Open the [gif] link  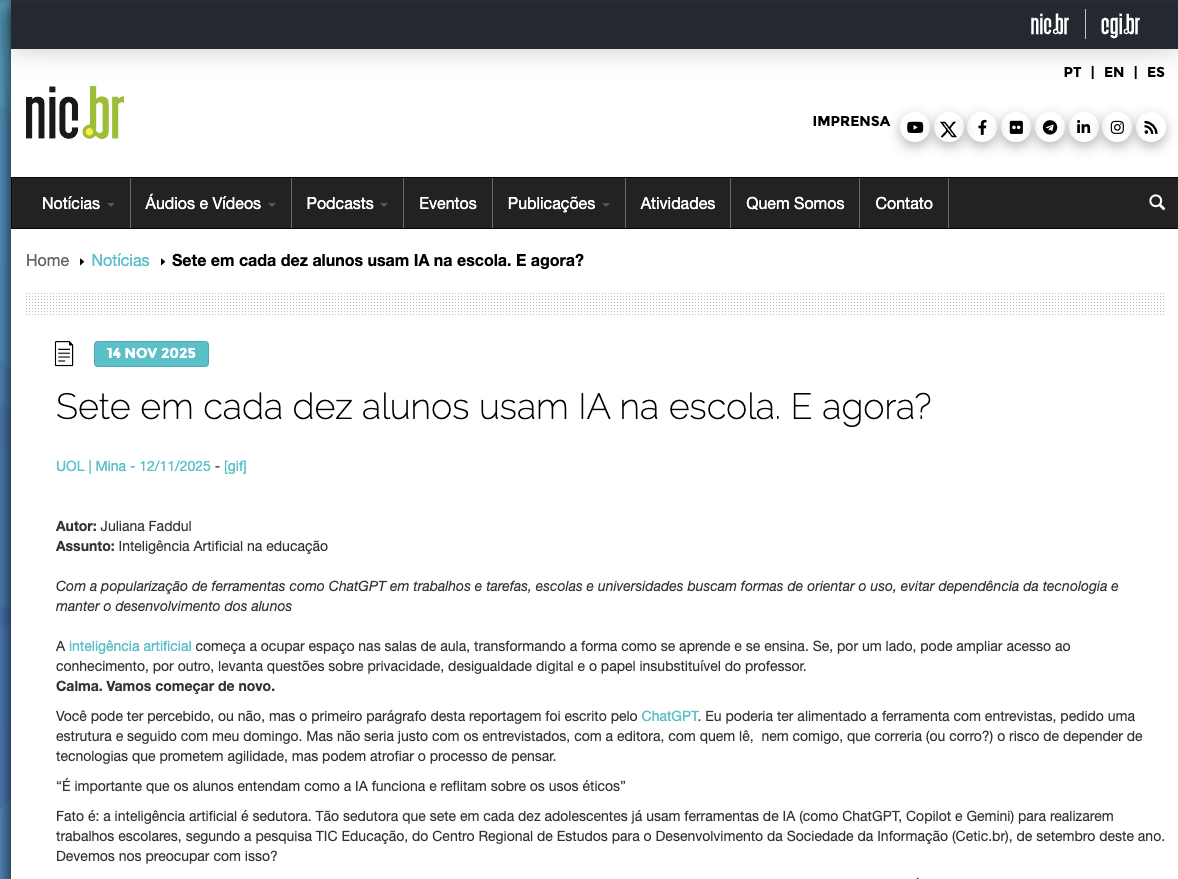click(x=235, y=466)
